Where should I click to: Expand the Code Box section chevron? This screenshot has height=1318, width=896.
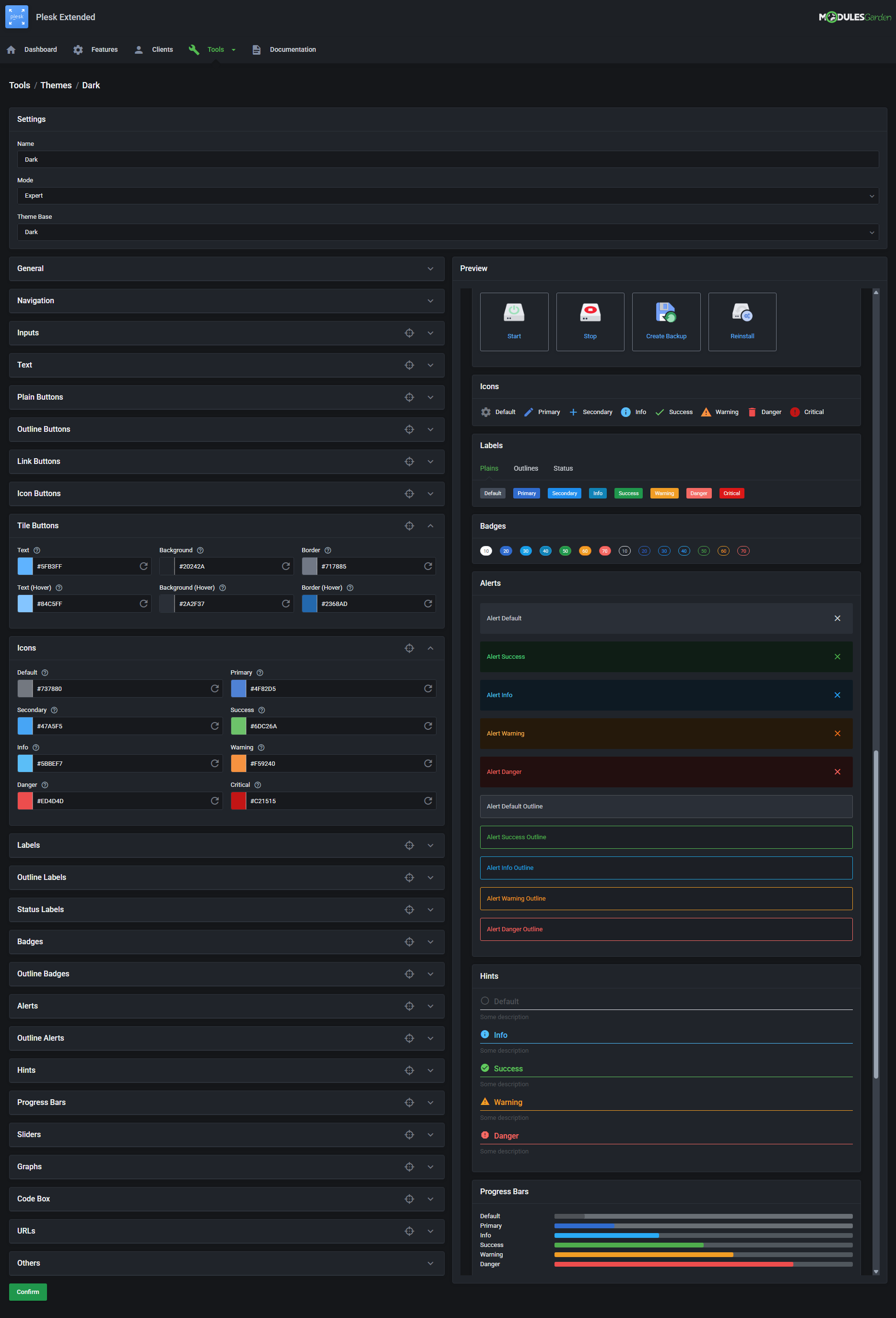point(430,1199)
